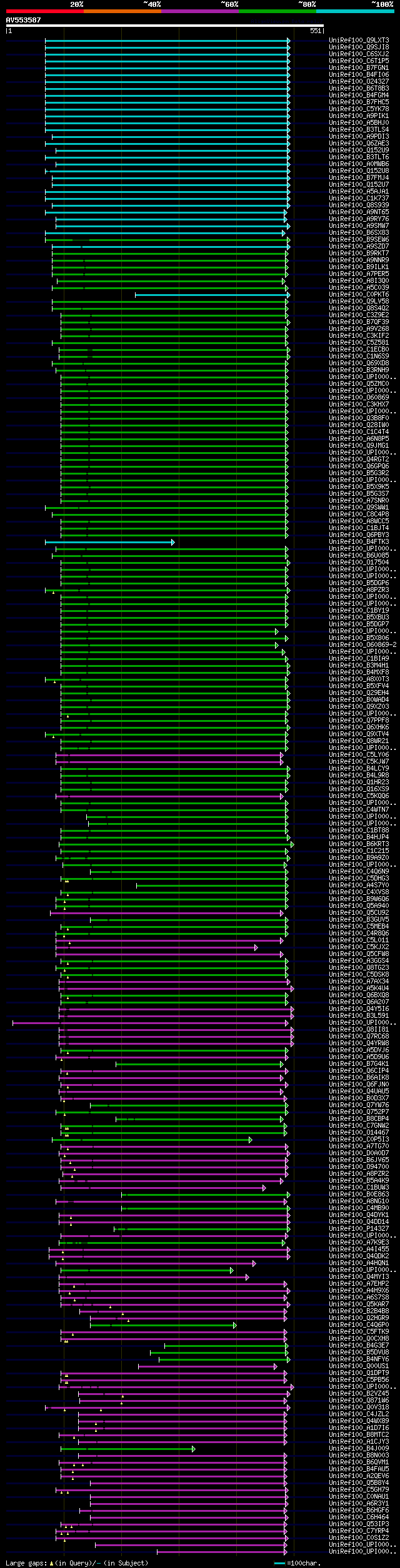Select hit label UniRef100_C5DHG3

(359, 879)
